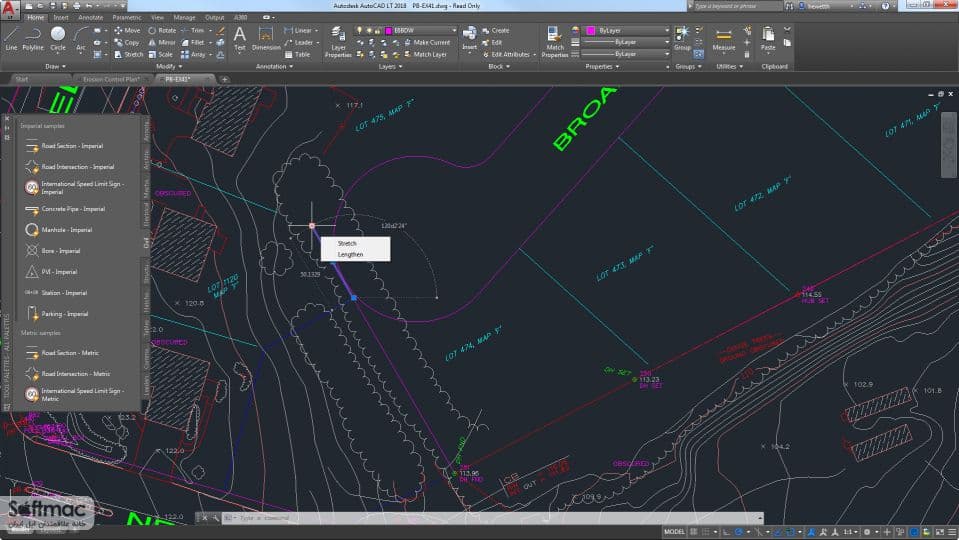Open the Insert ribbon tab
The image size is (959, 540).
click(61, 18)
